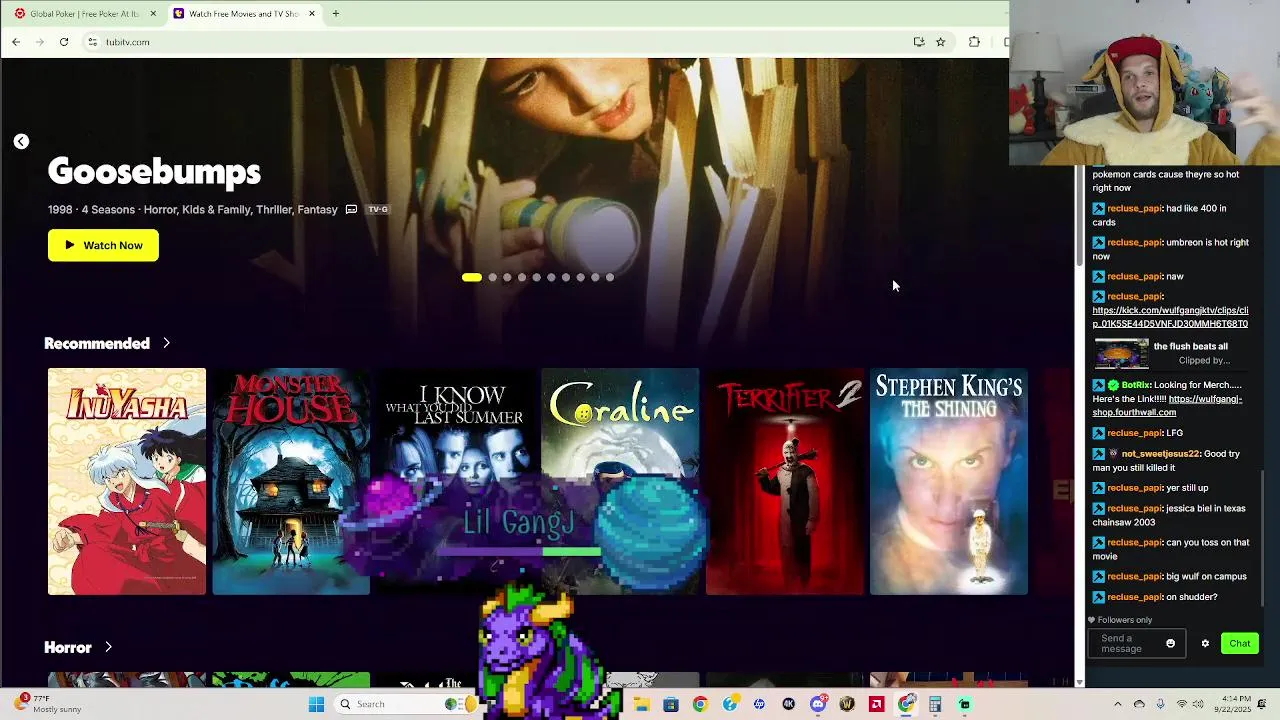Open Discord from the taskbar
The width and height of the screenshot is (1280, 720).
click(x=818, y=704)
